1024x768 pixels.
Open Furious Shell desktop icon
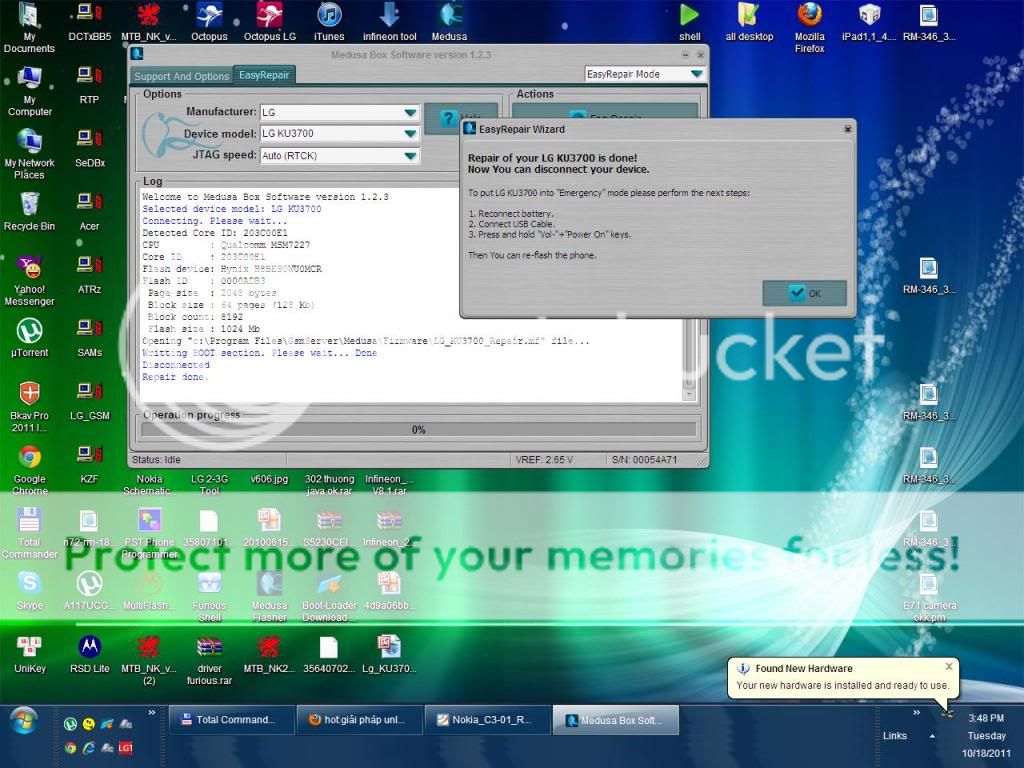209,597
